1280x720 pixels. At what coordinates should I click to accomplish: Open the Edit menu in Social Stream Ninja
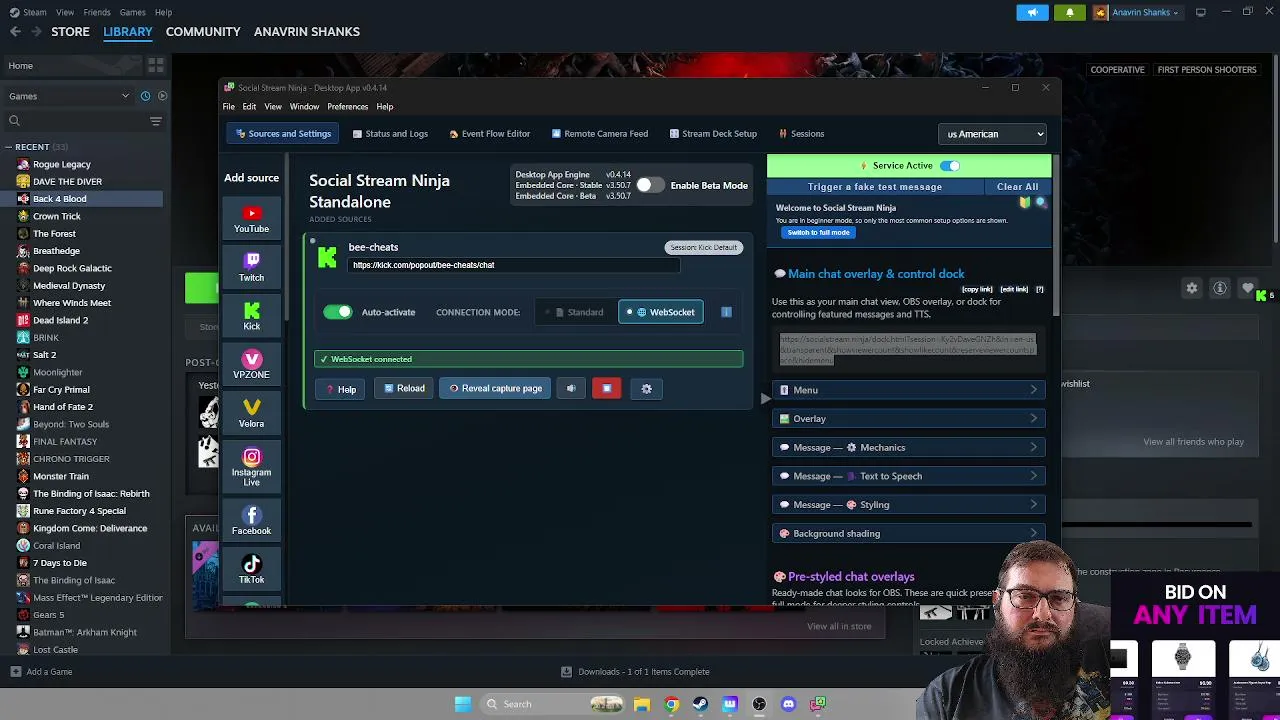(249, 107)
